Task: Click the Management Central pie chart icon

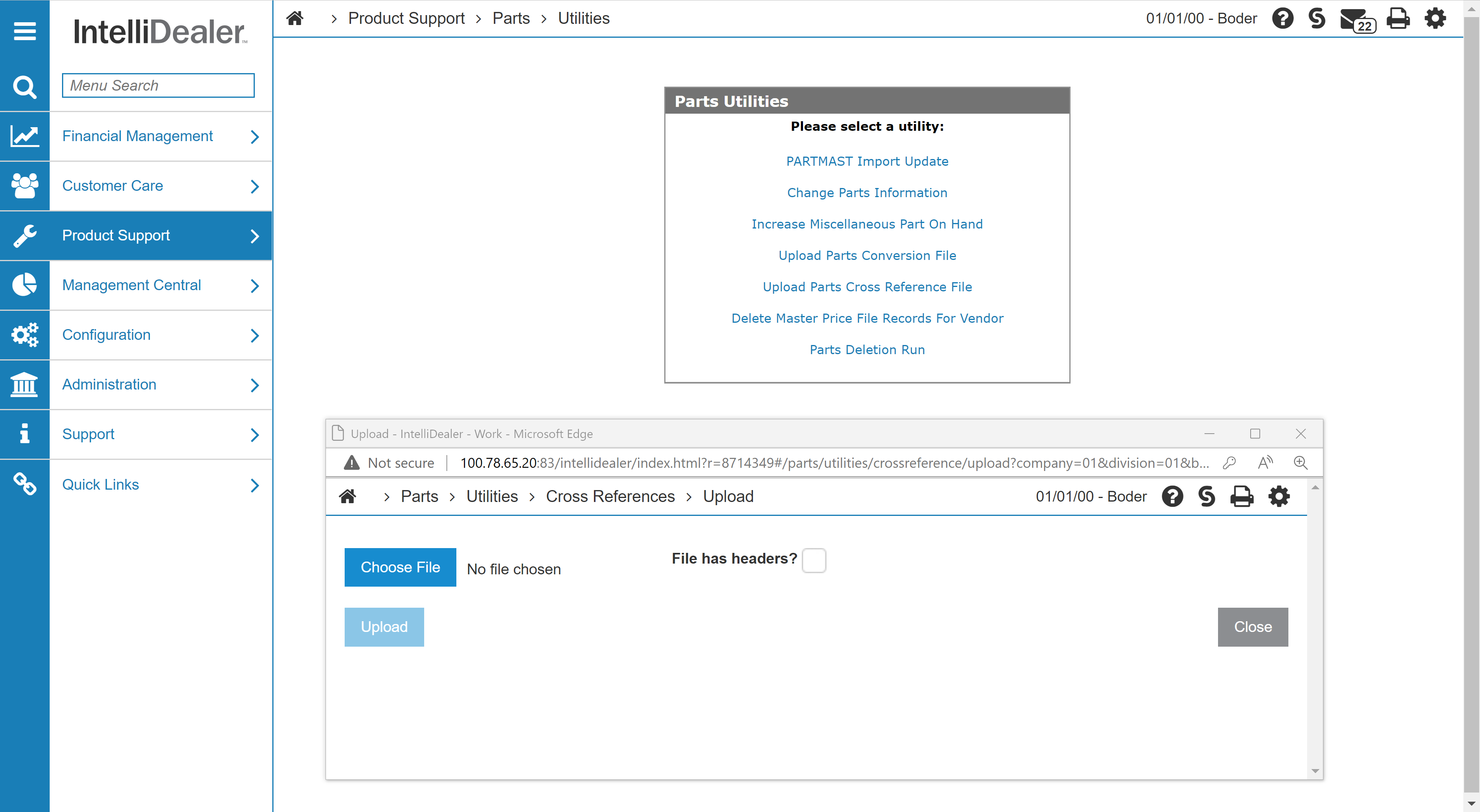Action: 25,285
